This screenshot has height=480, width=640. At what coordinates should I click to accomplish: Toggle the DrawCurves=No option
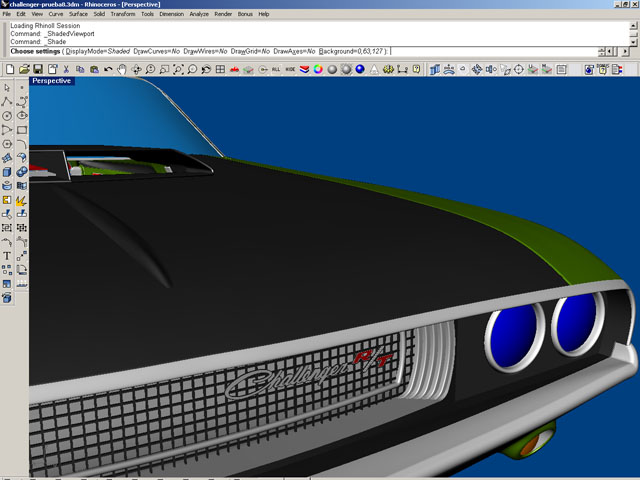157,51
